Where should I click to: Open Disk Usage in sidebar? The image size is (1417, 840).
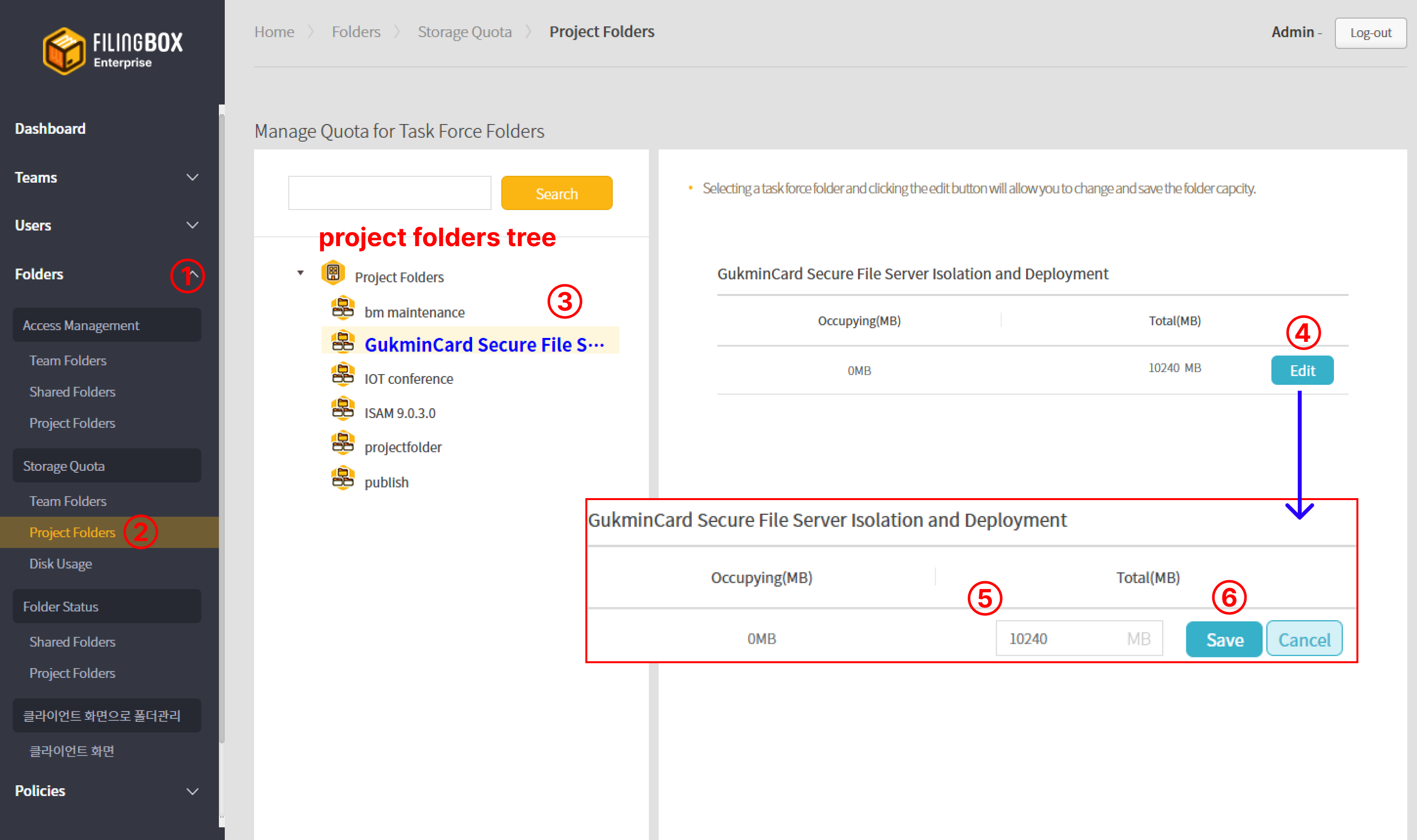(x=61, y=564)
